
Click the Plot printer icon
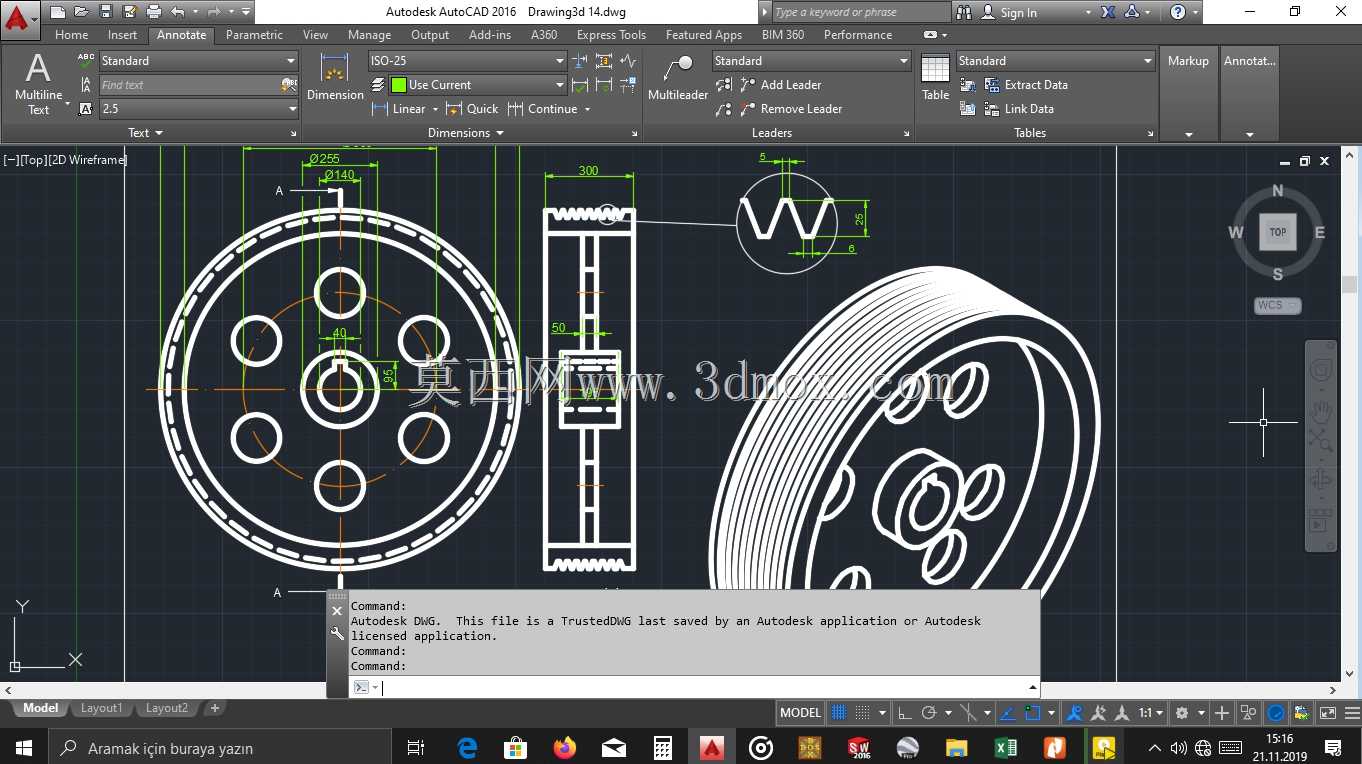pos(154,12)
